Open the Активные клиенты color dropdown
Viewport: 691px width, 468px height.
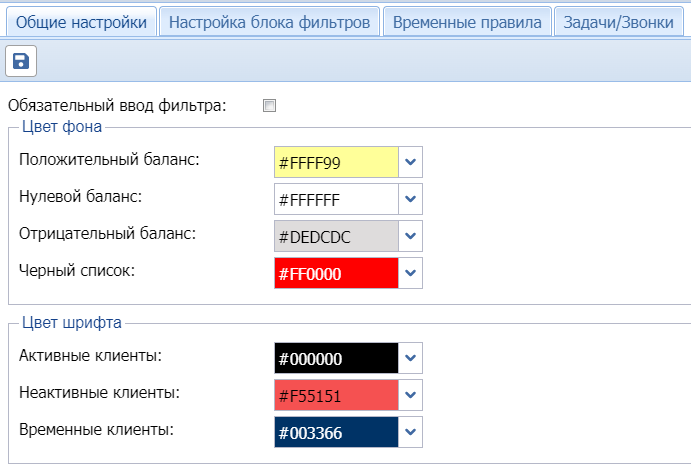click(x=410, y=358)
